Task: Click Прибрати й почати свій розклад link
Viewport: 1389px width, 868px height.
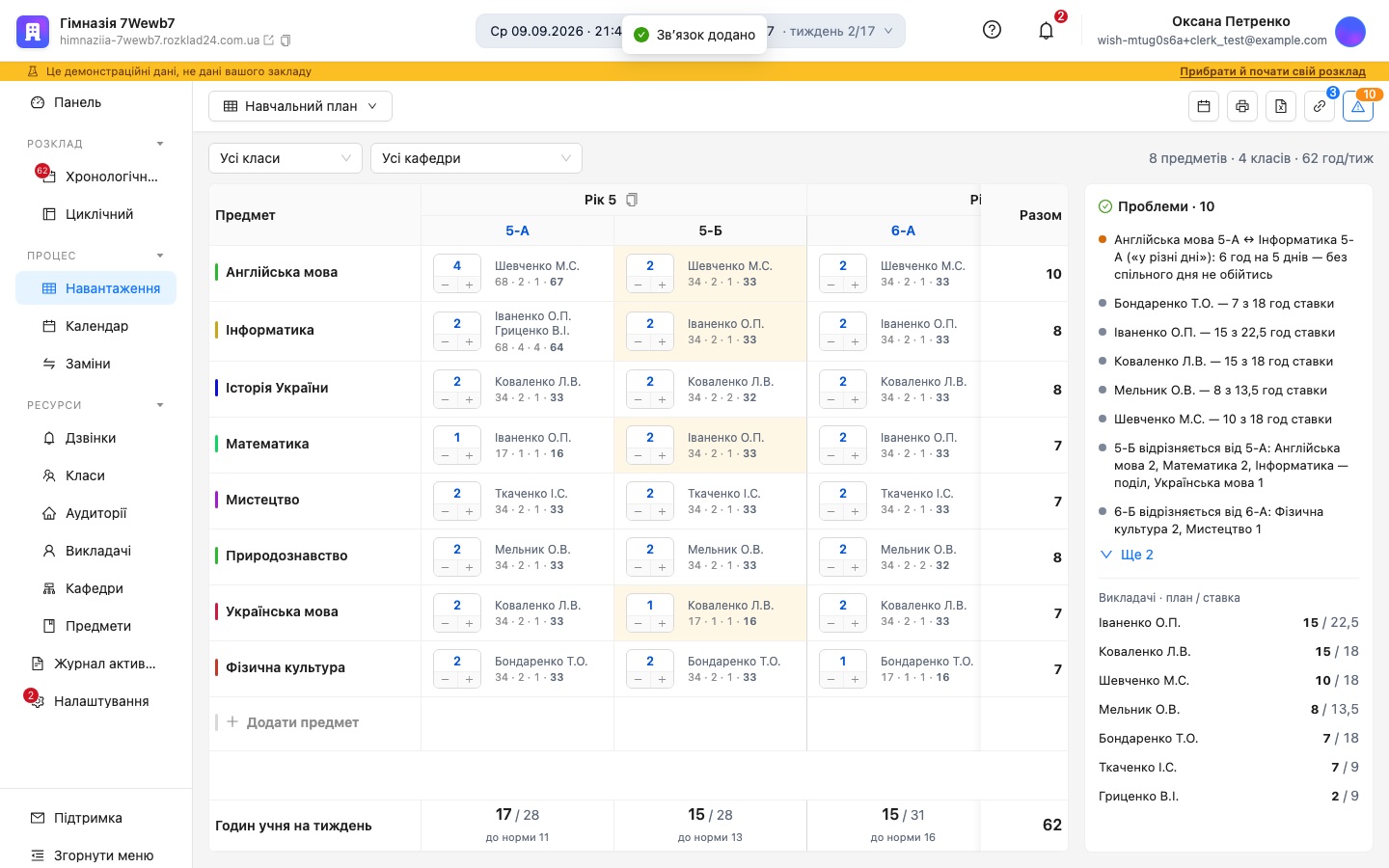Action: [x=1272, y=71]
